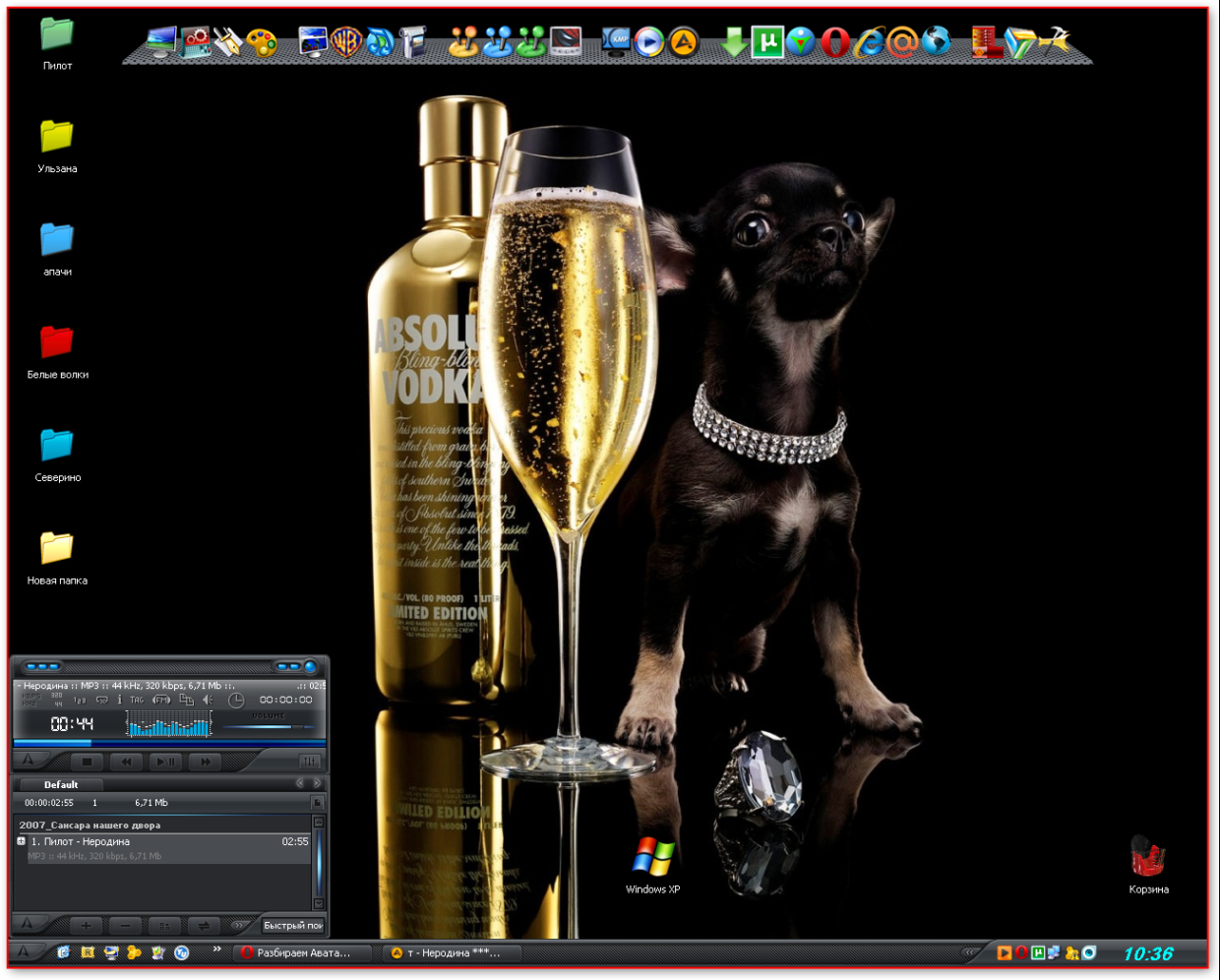The width and height of the screenshot is (1220, 980).
Task: Open the Белые волки red folder
Action: pyautogui.click(x=57, y=342)
